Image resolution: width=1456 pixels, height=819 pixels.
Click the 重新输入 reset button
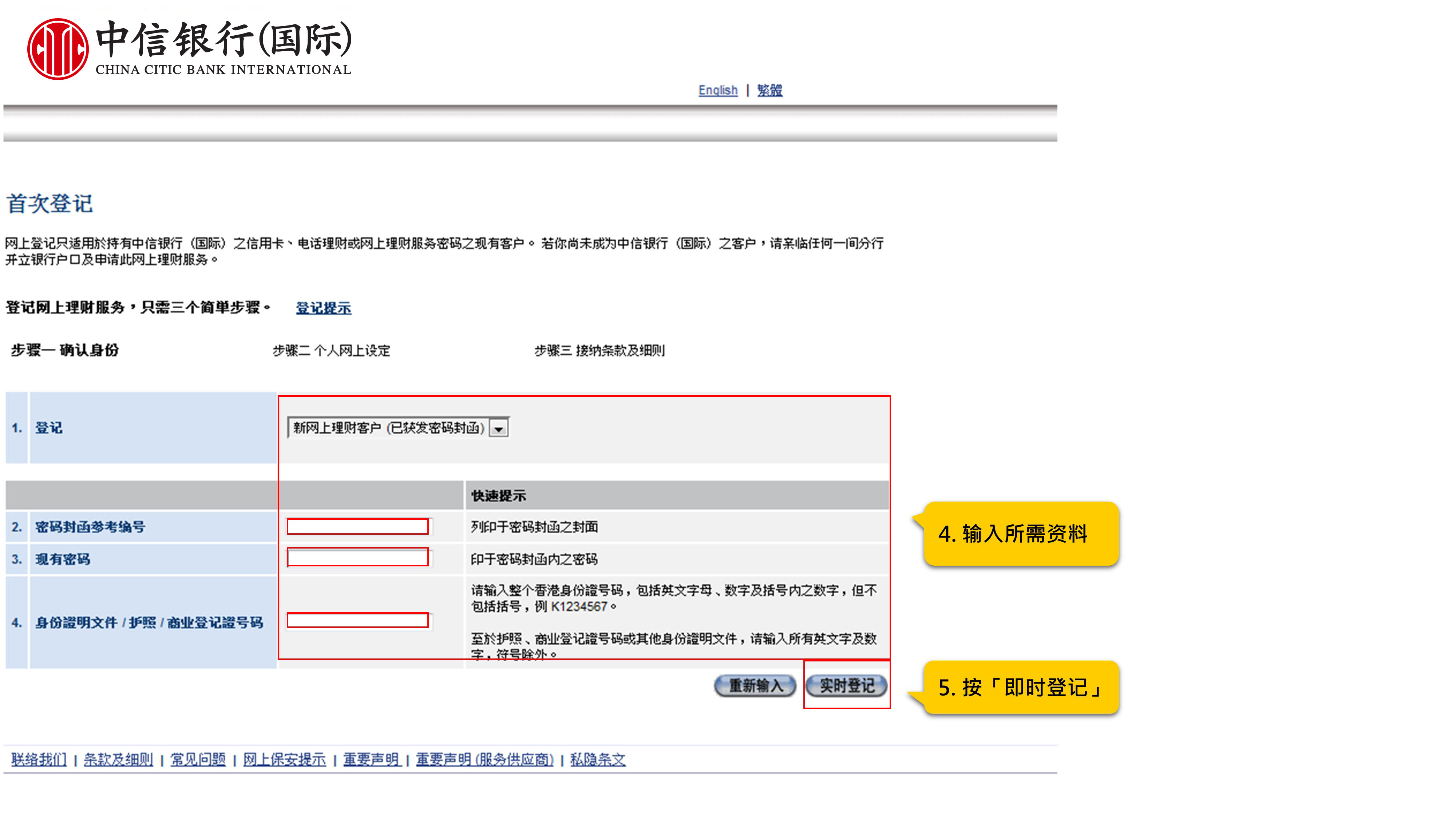755,686
